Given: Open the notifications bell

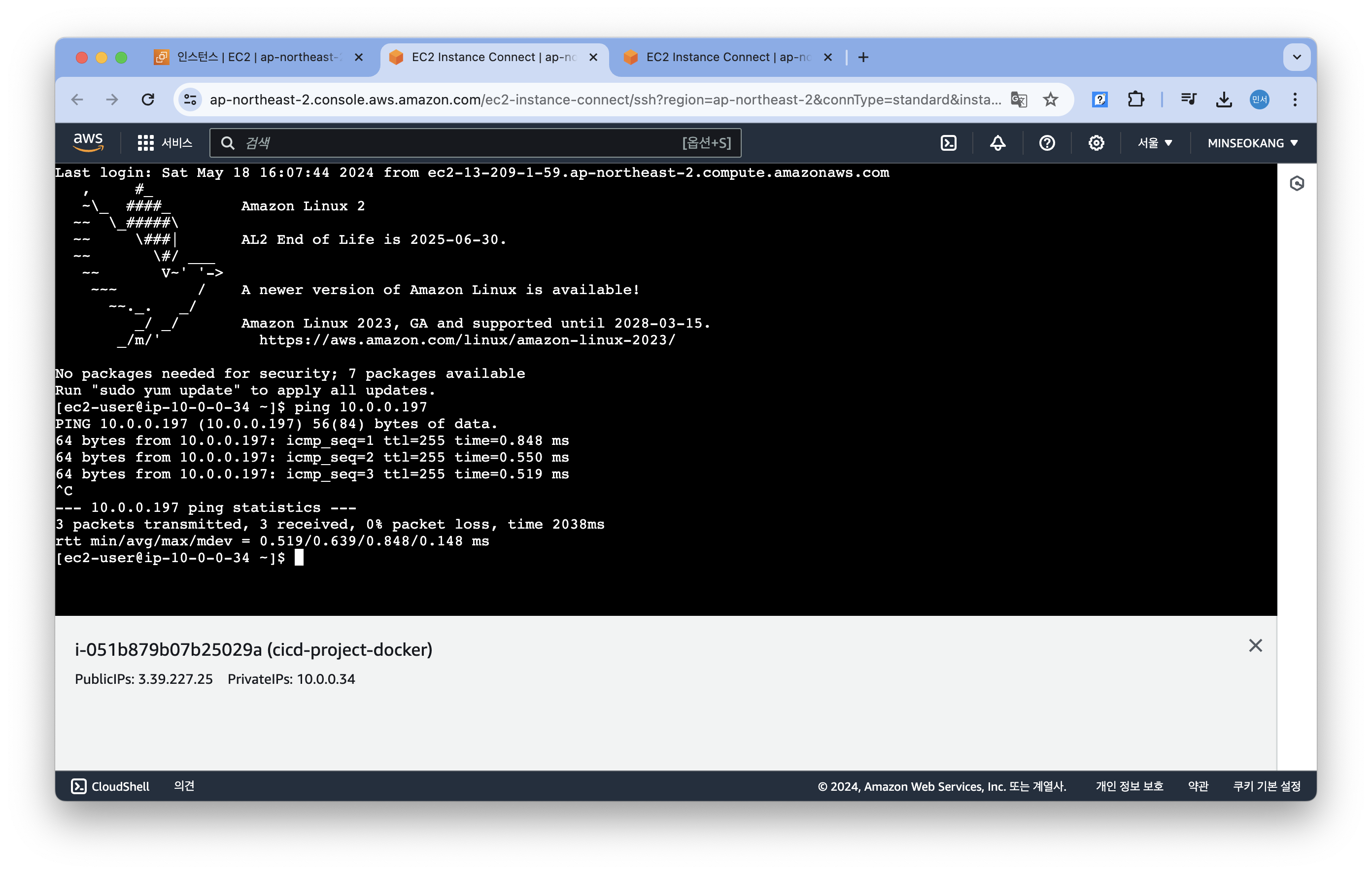Looking at the screenshot, I should coord(997,143).
